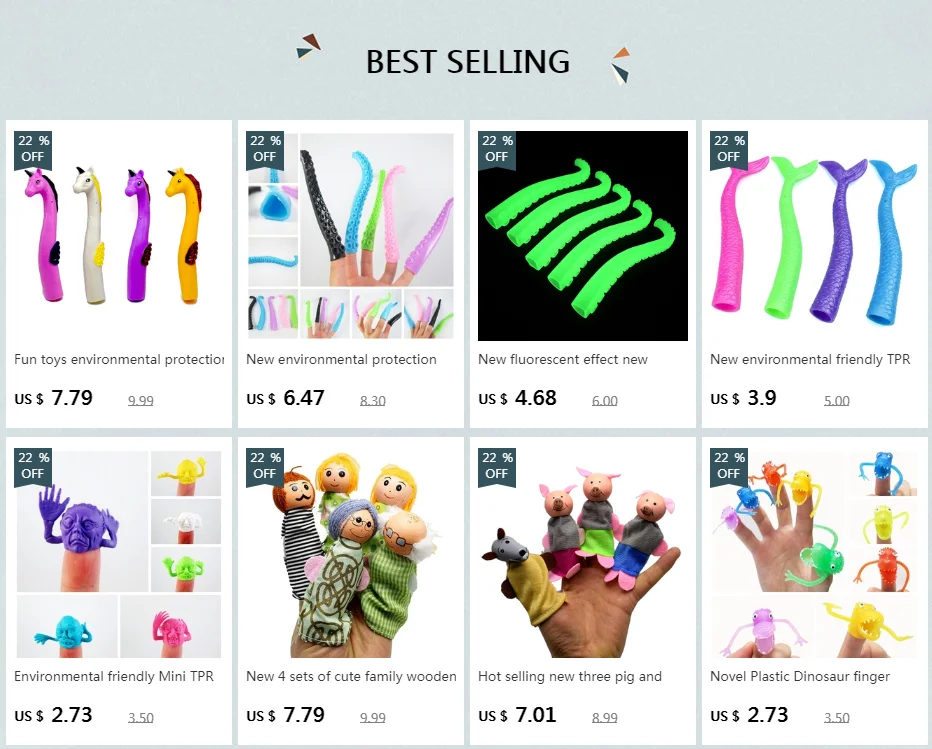Open the octopus tentacle finger toys image

(351, 236)
